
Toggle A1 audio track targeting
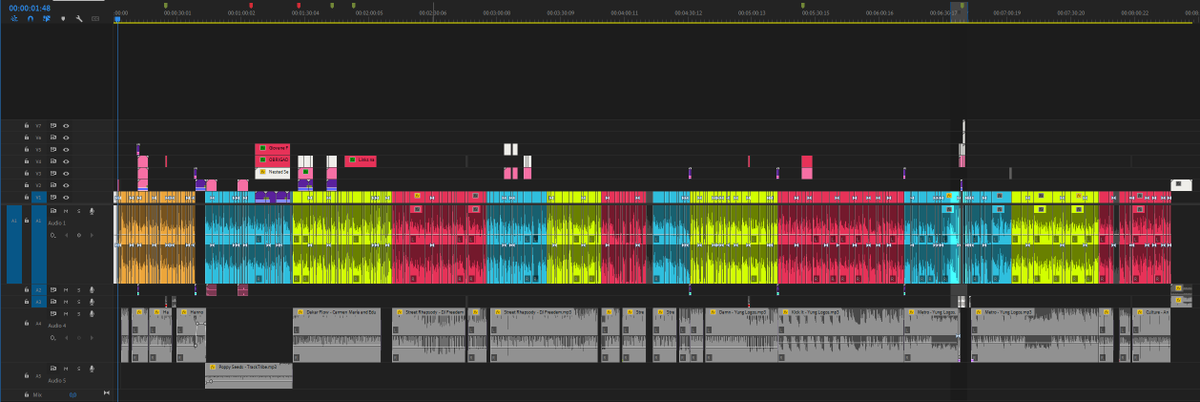click(x=39, y=244)
